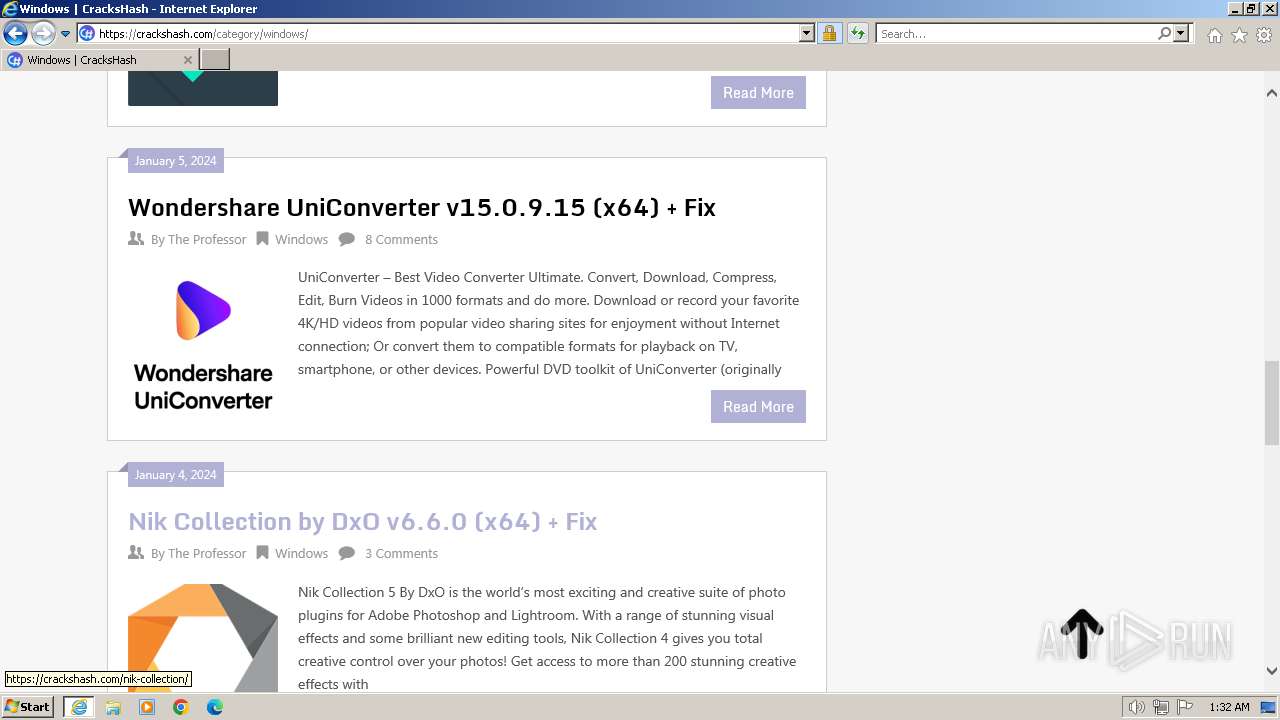
Task: Click the vertical scrollbar thumb
Action: [1272, 403]
